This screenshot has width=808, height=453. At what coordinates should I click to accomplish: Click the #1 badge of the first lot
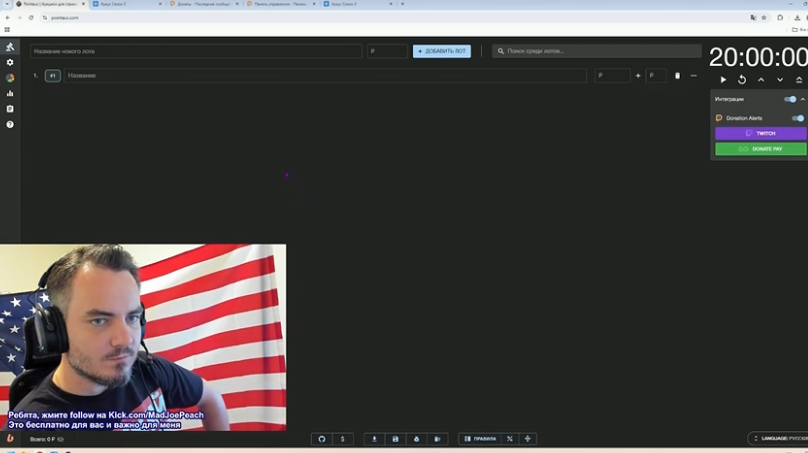pos(53,76)
